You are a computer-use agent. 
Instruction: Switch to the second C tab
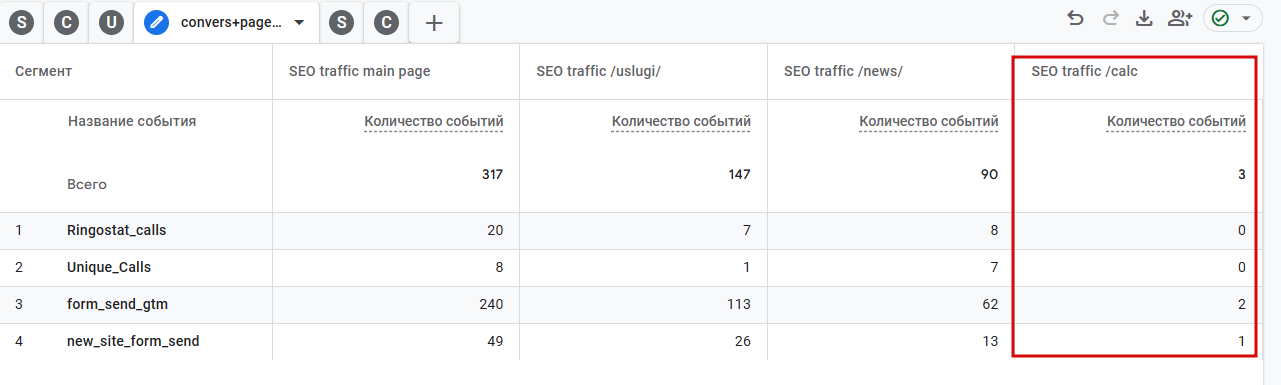(x=387, y=23)
